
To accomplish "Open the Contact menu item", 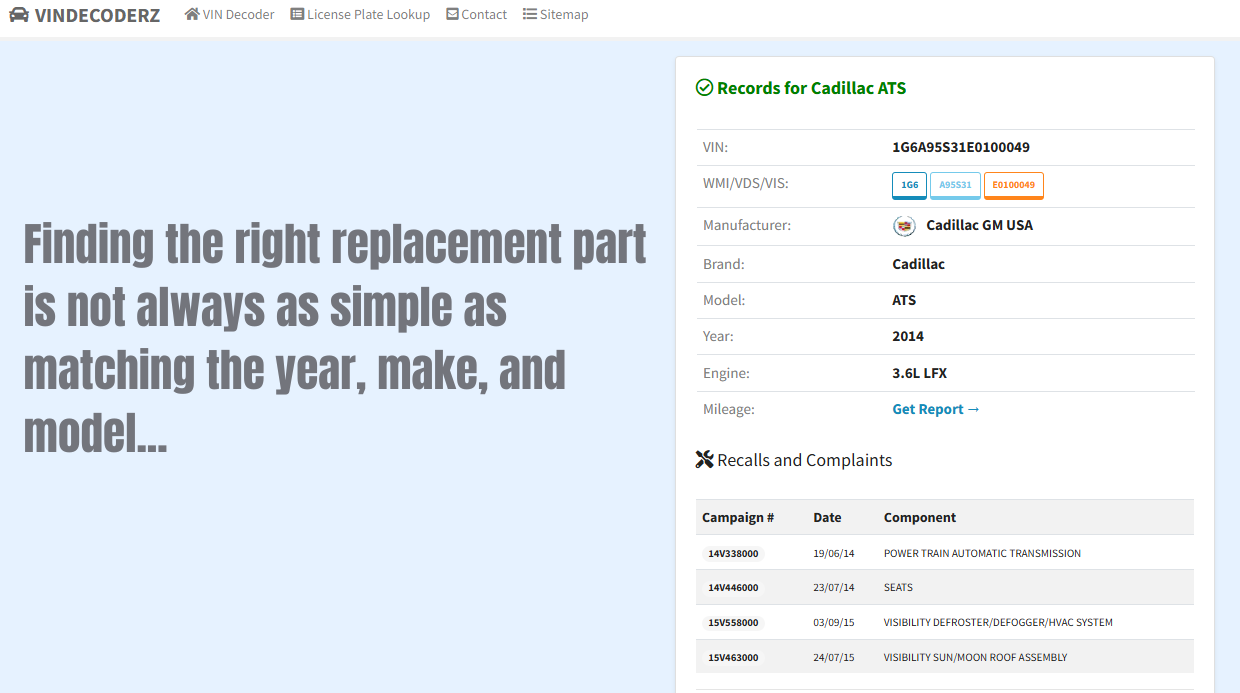I will pyautogui.click(x=477, y=14).
